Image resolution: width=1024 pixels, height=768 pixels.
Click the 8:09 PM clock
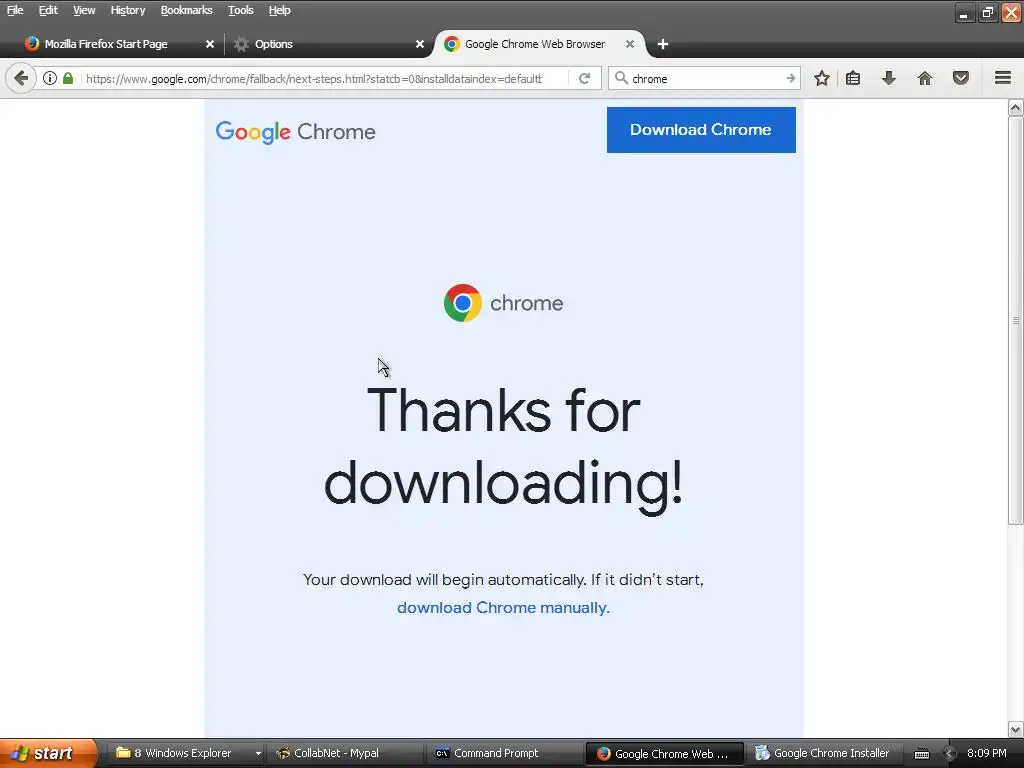(x=986, y=753)
